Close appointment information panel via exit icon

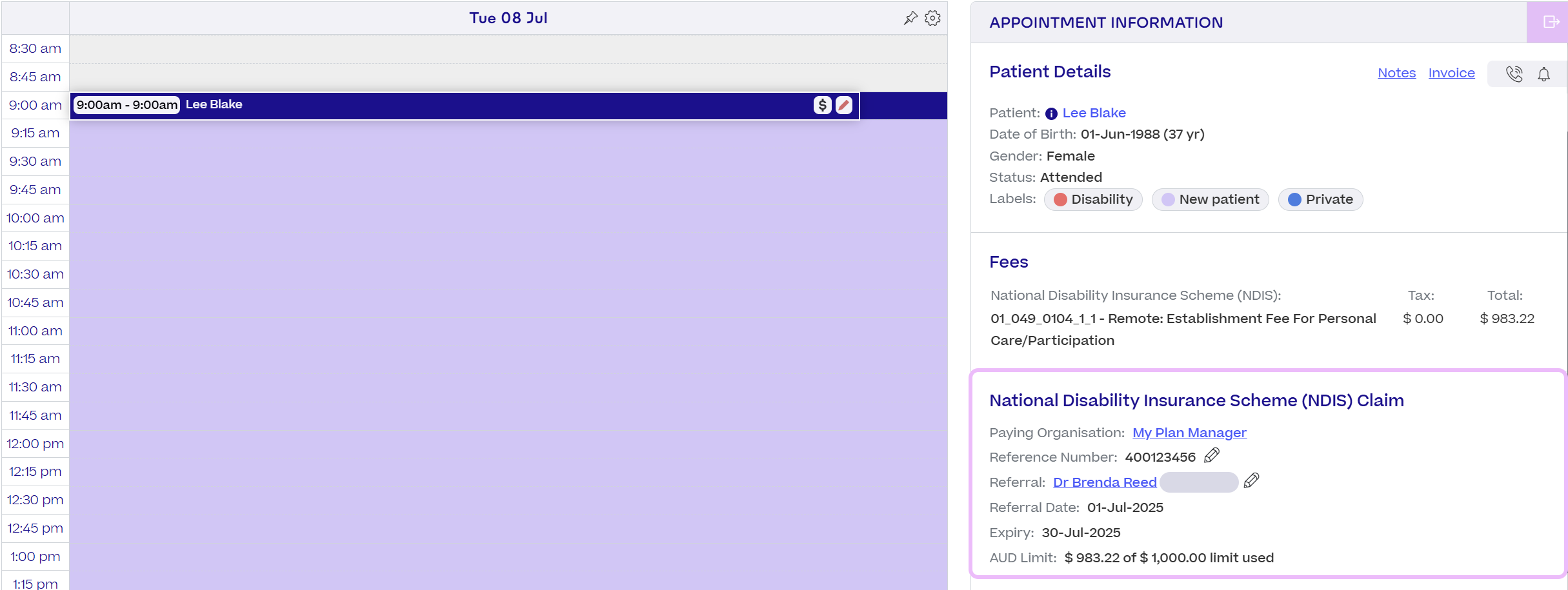tap(1551, 22)
